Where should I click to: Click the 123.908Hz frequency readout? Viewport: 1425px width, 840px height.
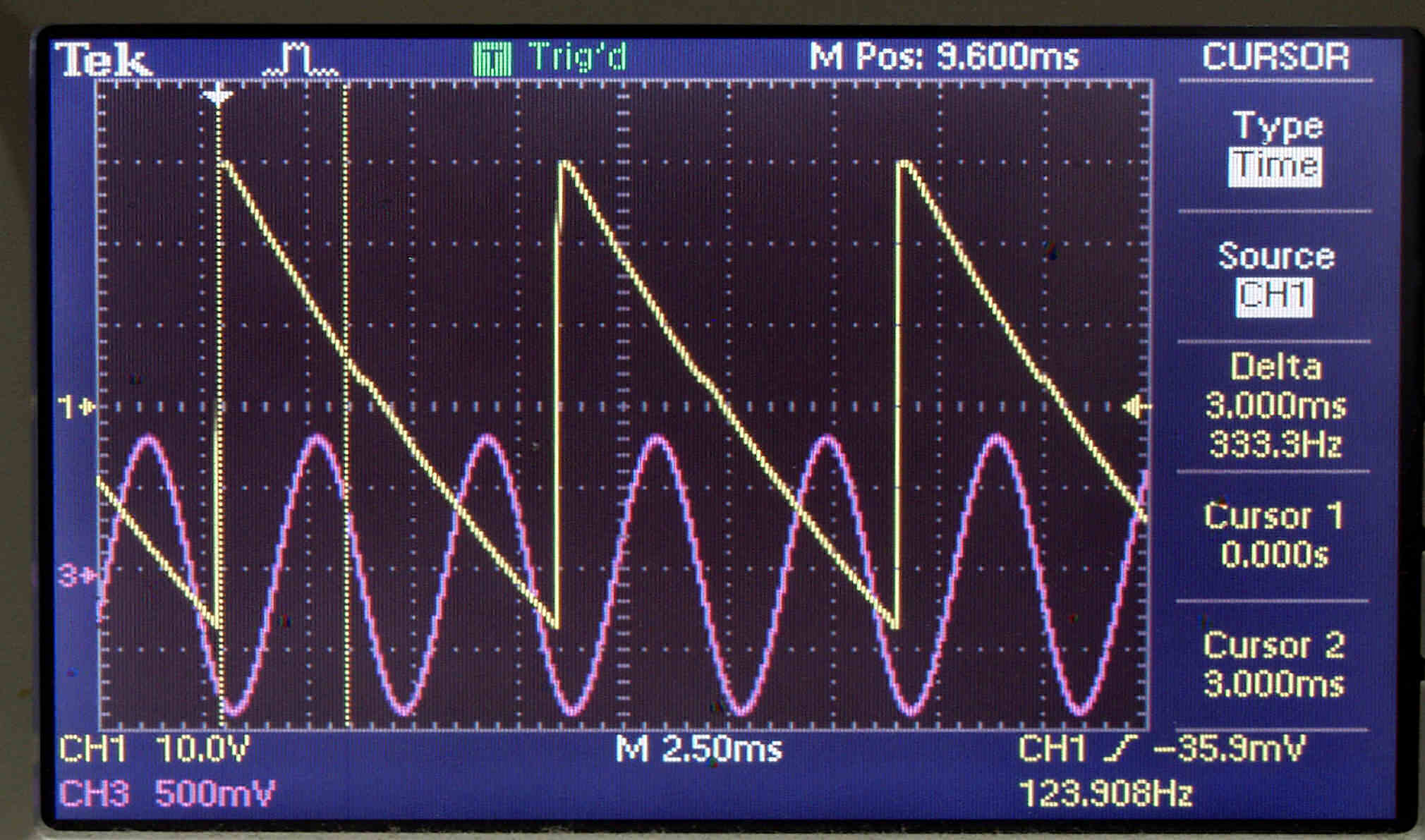pos(1105,794)
